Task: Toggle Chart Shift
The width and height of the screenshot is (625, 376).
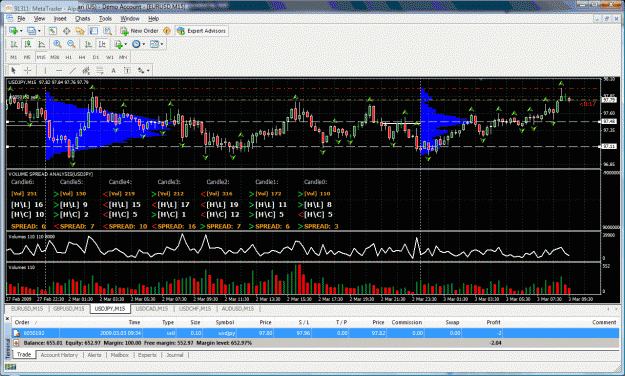Action: (102, 44)
